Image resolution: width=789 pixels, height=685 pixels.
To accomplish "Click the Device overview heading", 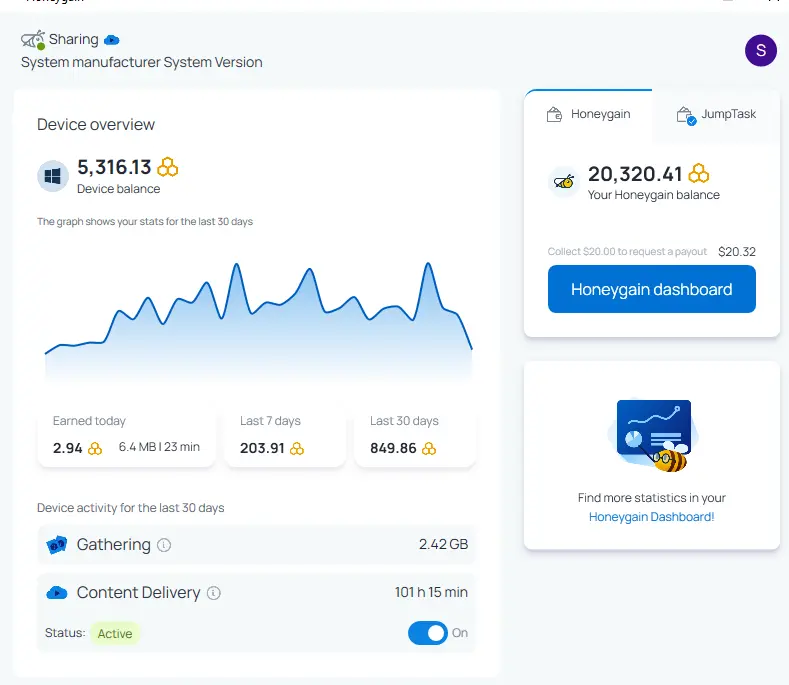I will [96, 124].
